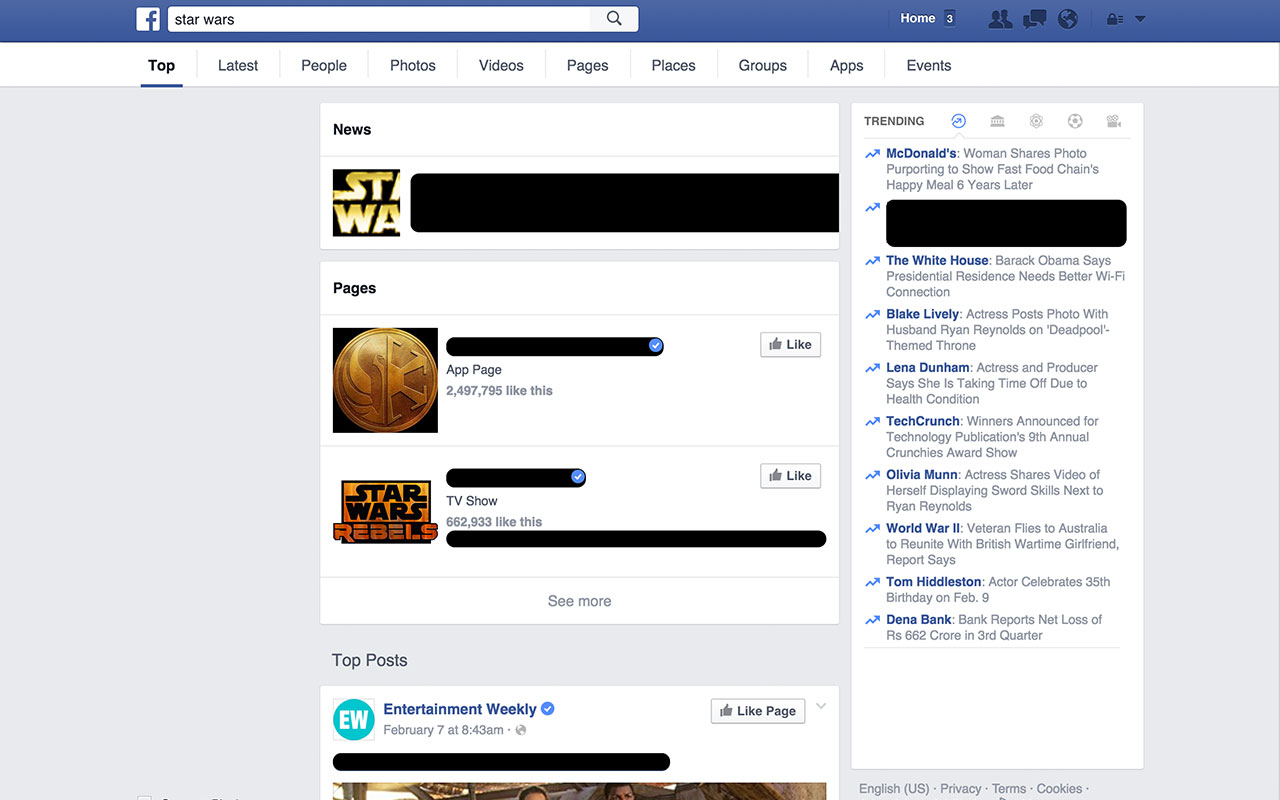Click the trending arrow beside McDonald's
Viewport: 1280px width, 800px height.
click(872, 154)
